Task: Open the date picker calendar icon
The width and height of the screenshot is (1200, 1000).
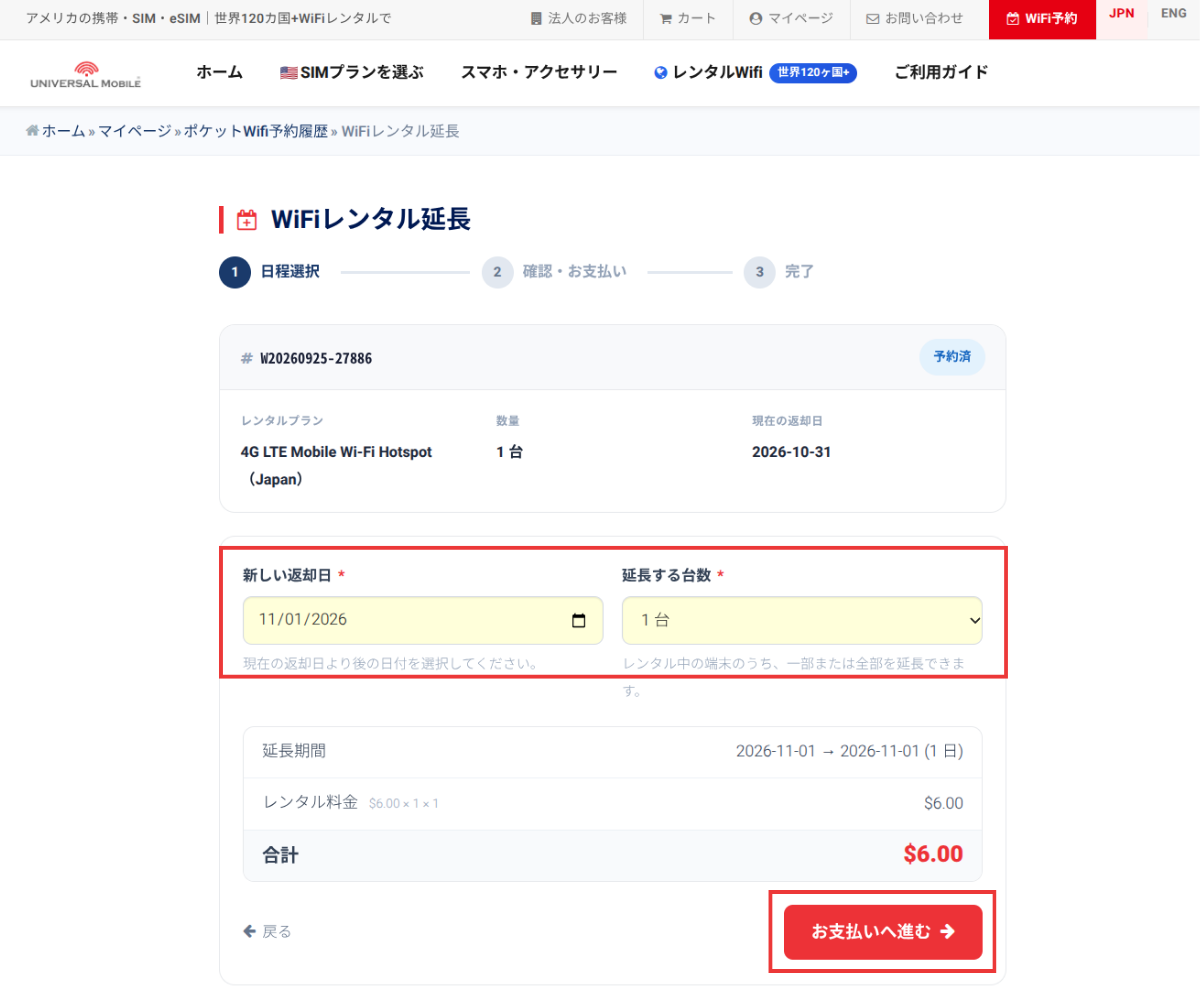Action: 578,620
